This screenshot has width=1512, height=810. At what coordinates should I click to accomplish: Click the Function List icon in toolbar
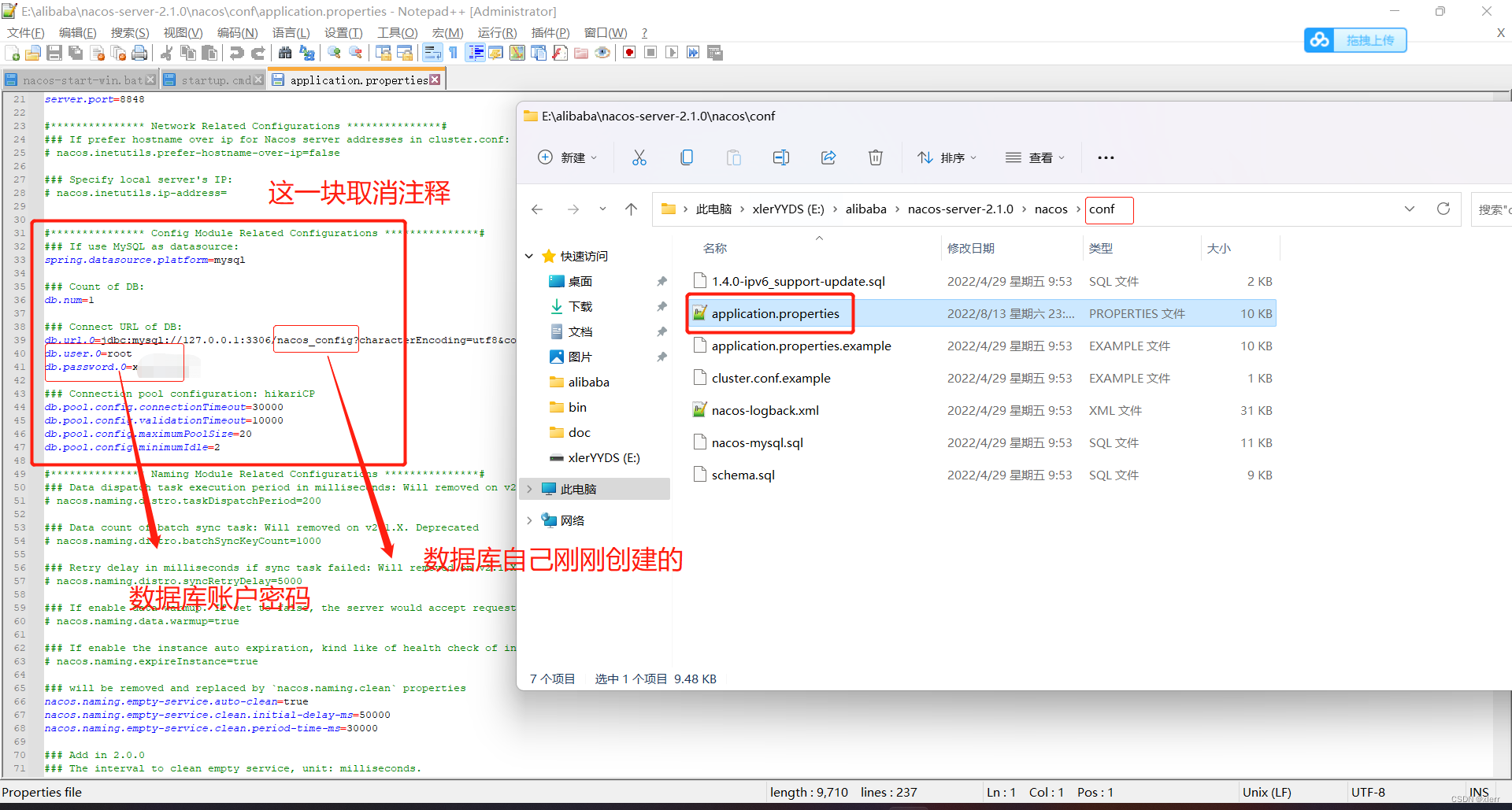(560, 53)
